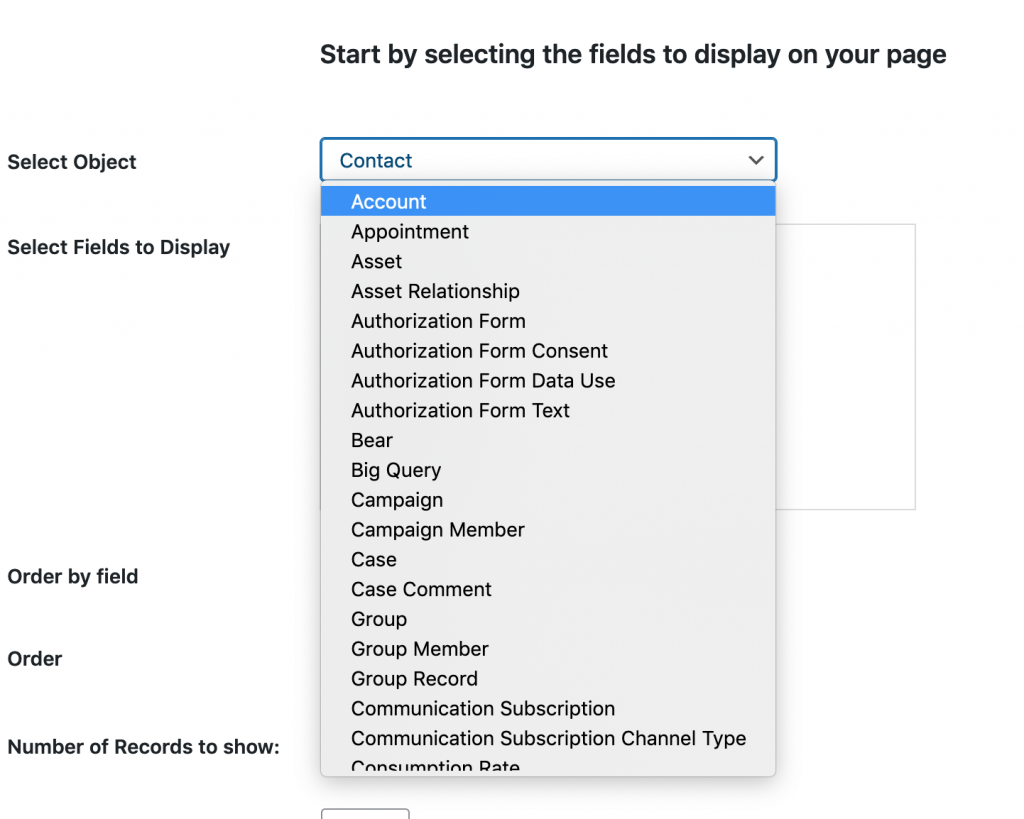Viewport: 1024px width, 819px height.
Task: Choose Big Query from the list
Action: (x=548, y=470)
